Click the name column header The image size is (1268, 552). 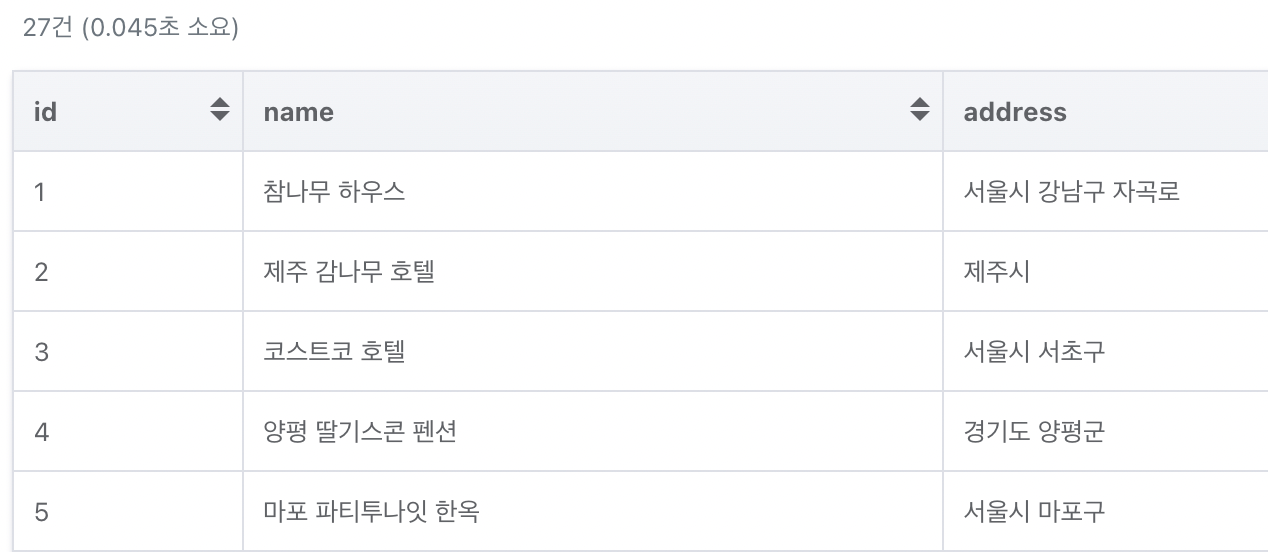point(593,111)
